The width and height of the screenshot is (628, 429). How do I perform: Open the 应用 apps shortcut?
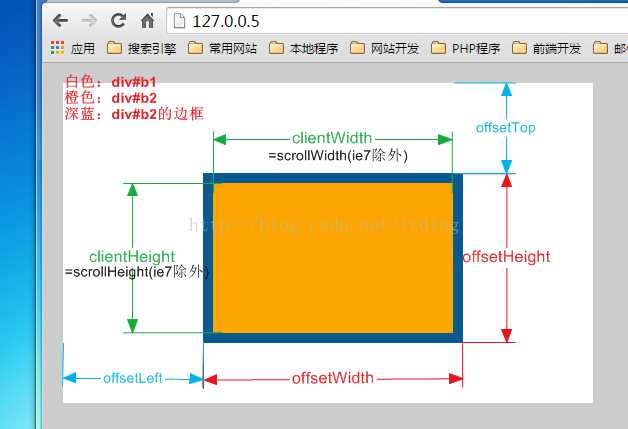73,48
